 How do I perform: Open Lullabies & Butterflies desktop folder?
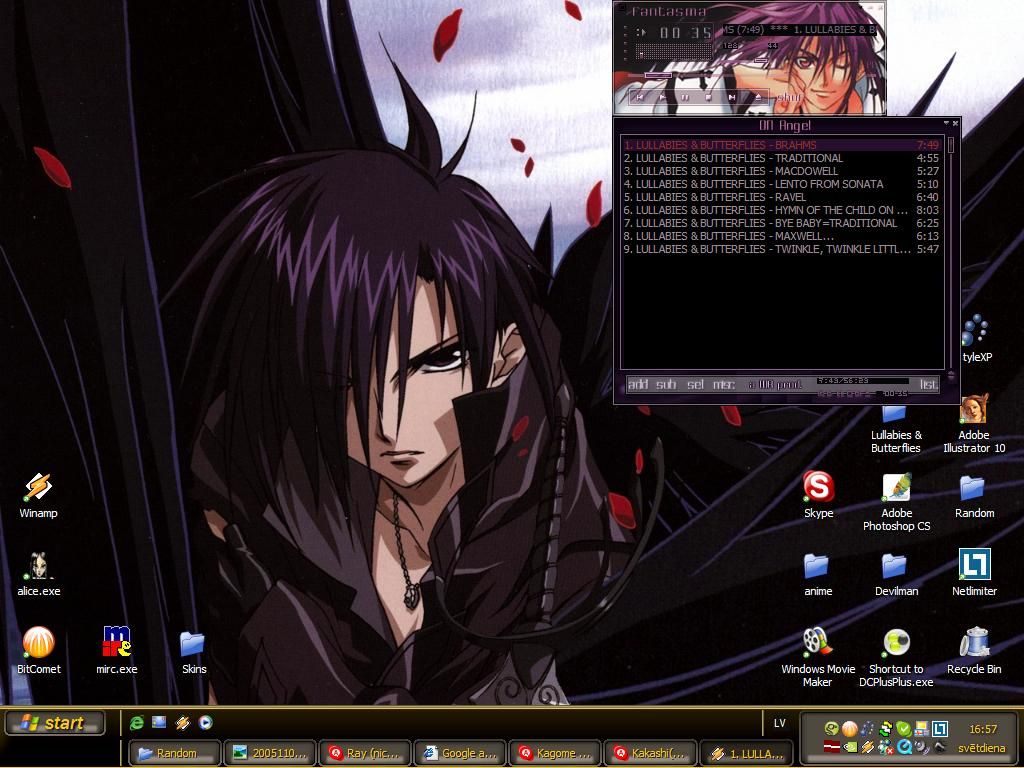click(895, 430)
